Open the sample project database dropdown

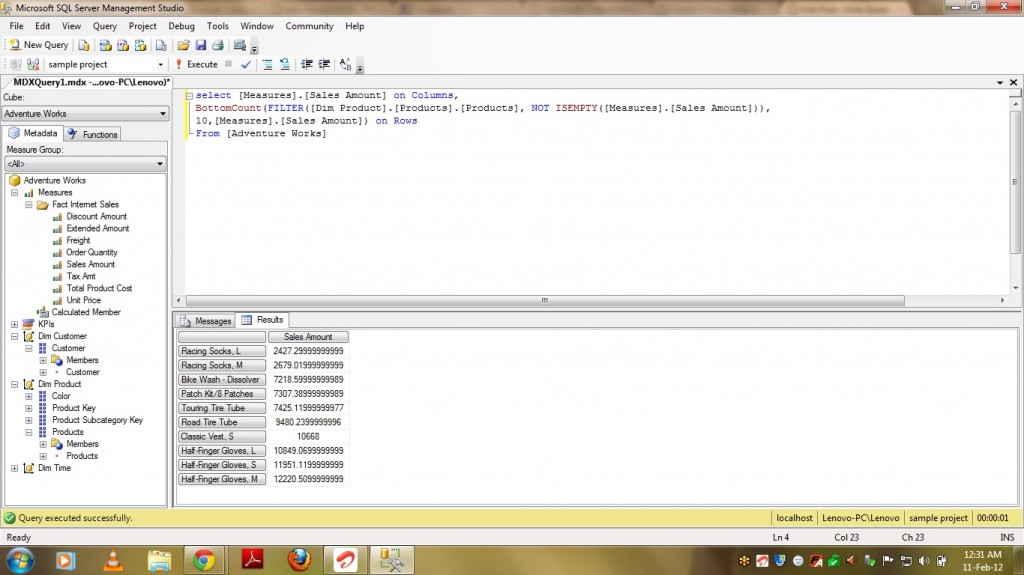[160, 64]
